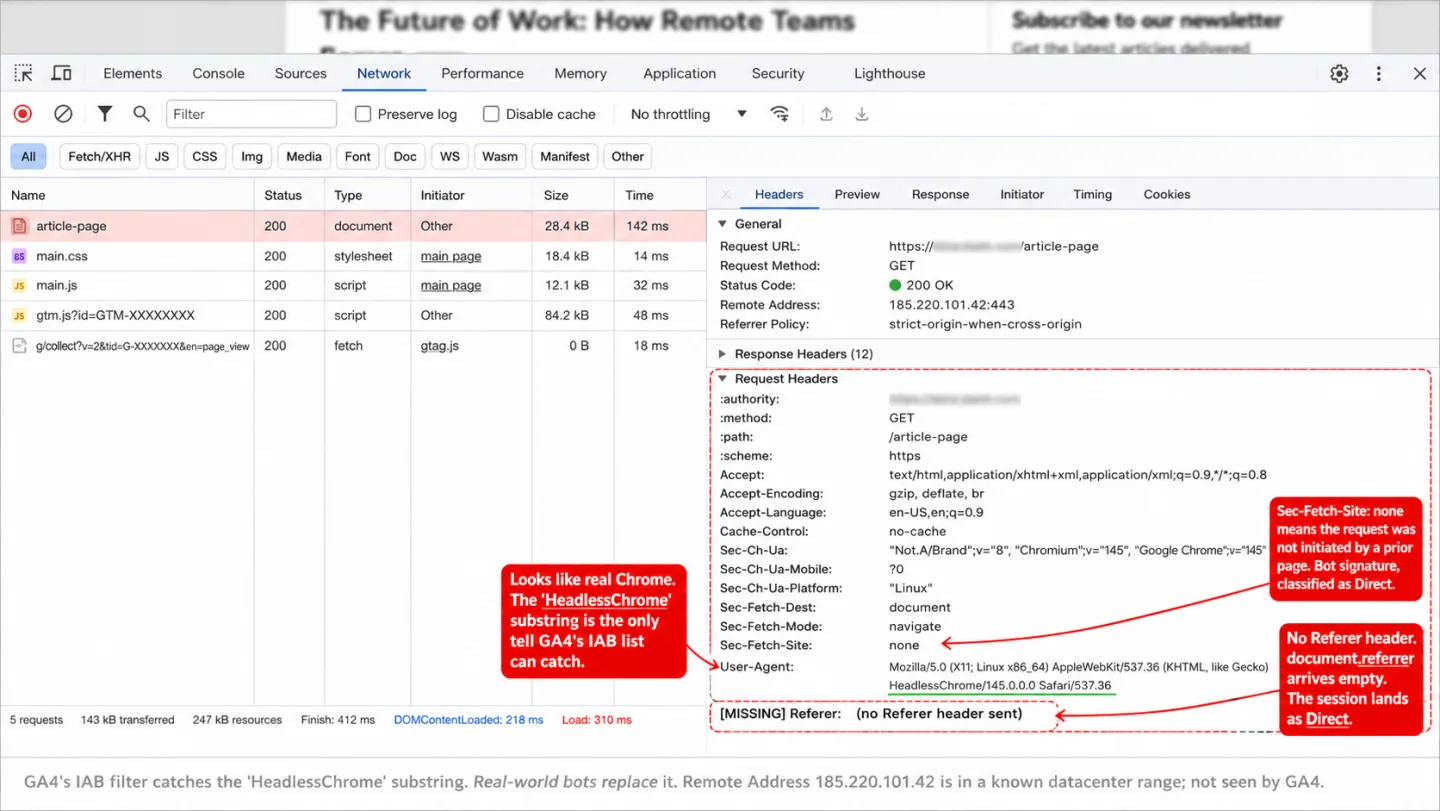Open the No throttling dropdown
Screen dimensions: 1440x811
[x=689, y=114]
